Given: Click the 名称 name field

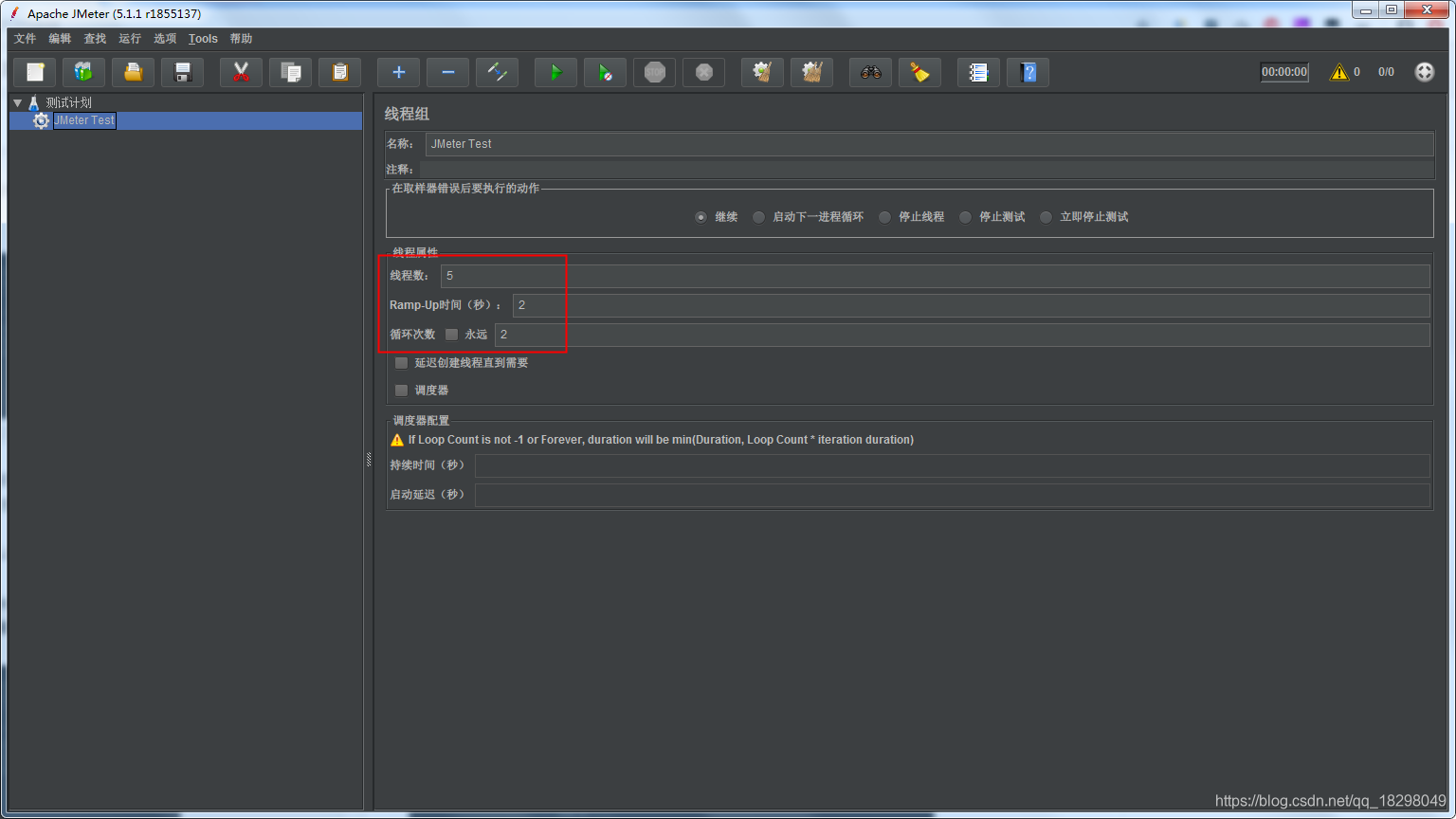Looking at the screenshot, I should point(929,144).
